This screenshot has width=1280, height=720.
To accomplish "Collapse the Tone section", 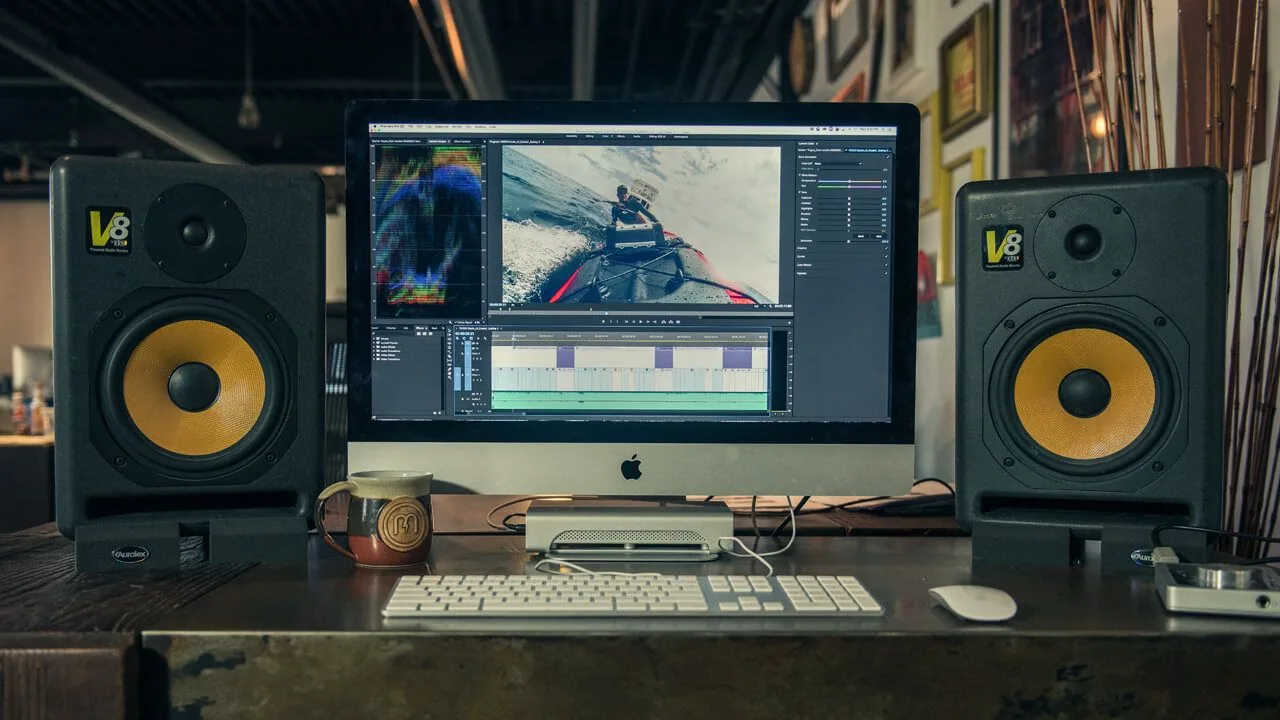I will tap(801, 192).
